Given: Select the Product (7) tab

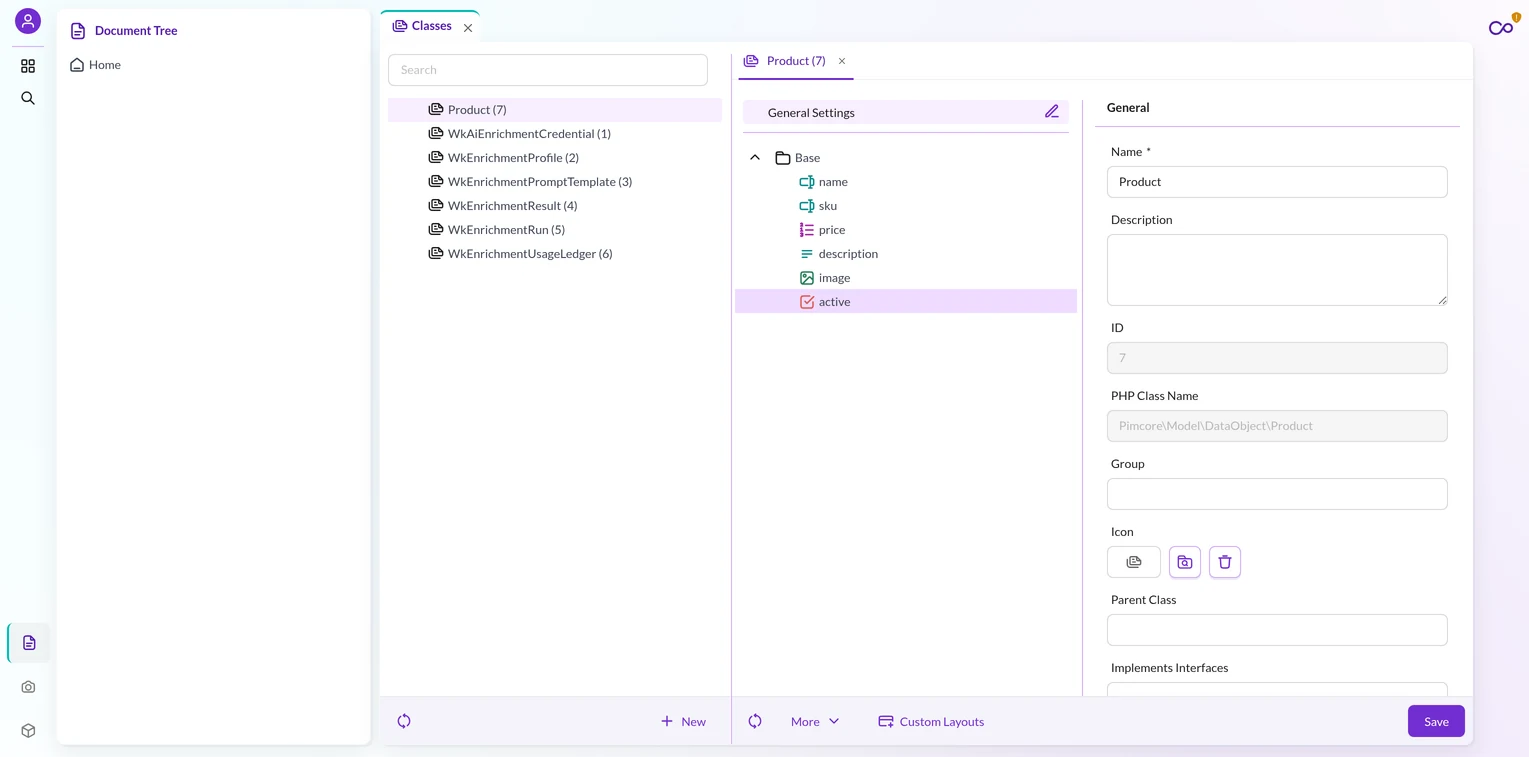Looking at the screenshot, I should [x=785, y=61].
